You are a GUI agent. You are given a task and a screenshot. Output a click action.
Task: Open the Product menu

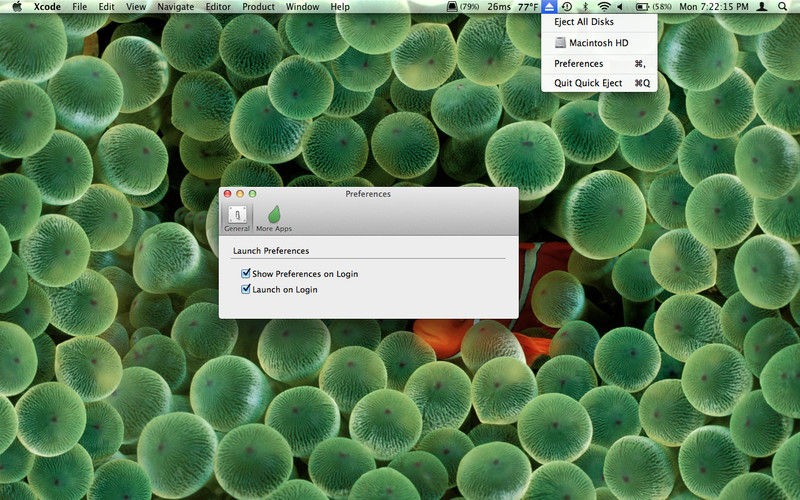[x=258, y=7]
